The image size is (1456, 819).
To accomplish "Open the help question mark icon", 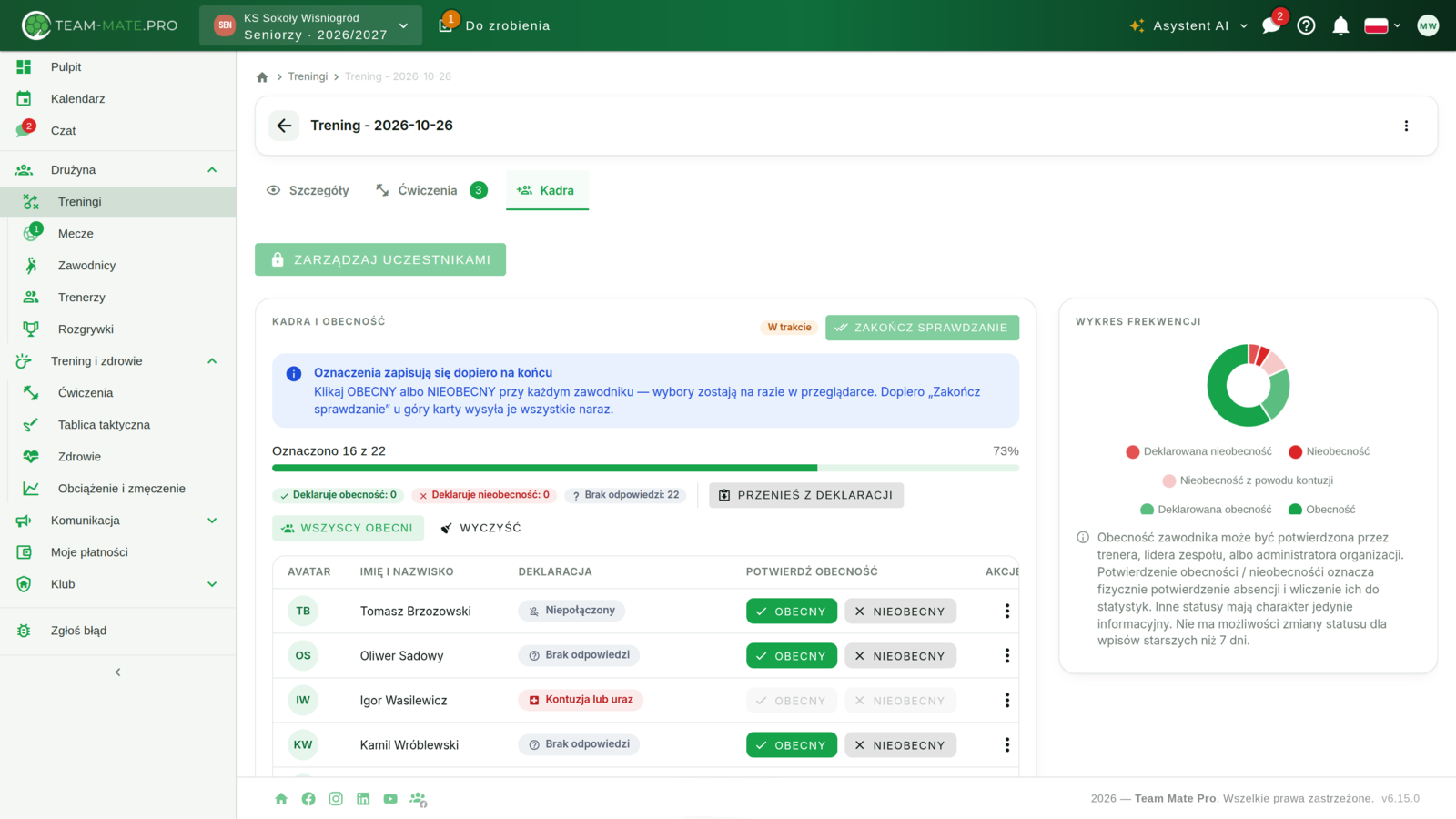I will [1306, 25].
